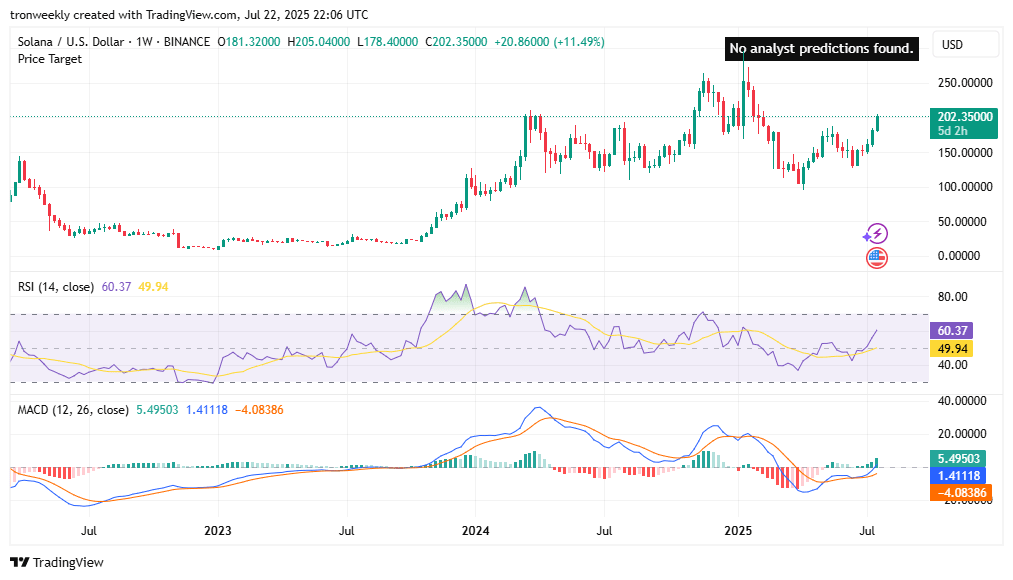Image resolution: width=1013 pixels, height=580 pixels.
Task: Click the change value +20.86000 (+11.49%)
Action: pyautogui.click(x=549, y=42)
